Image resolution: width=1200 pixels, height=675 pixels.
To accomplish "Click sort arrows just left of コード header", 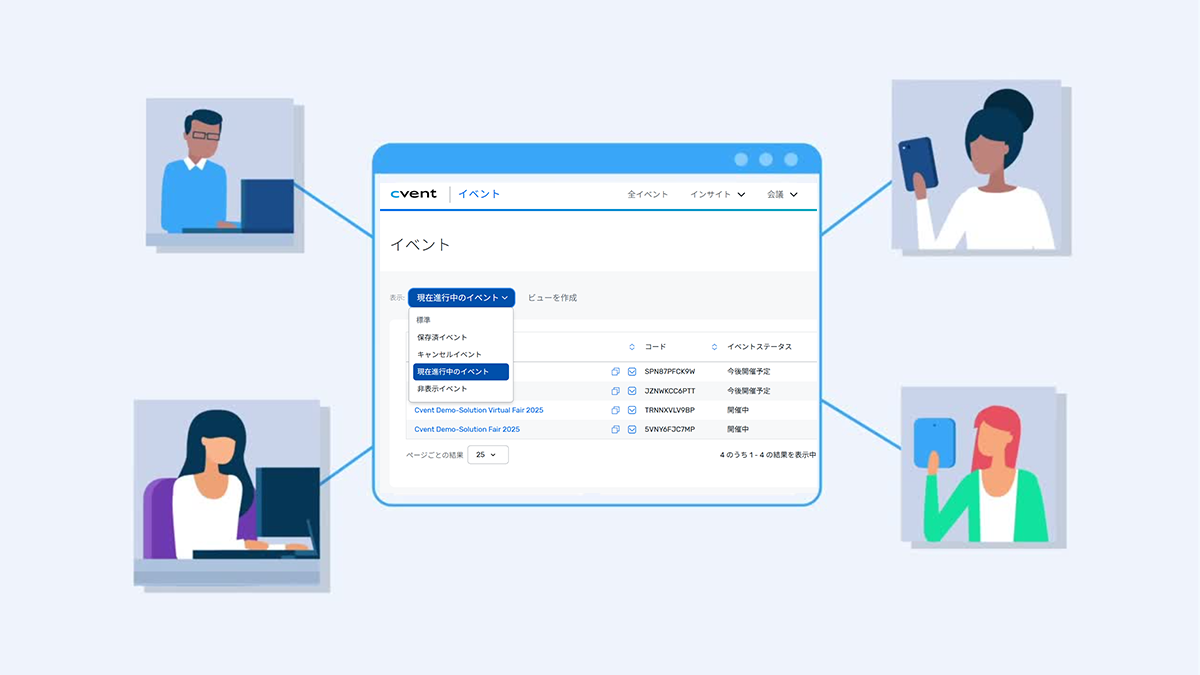I will (632, 347).
